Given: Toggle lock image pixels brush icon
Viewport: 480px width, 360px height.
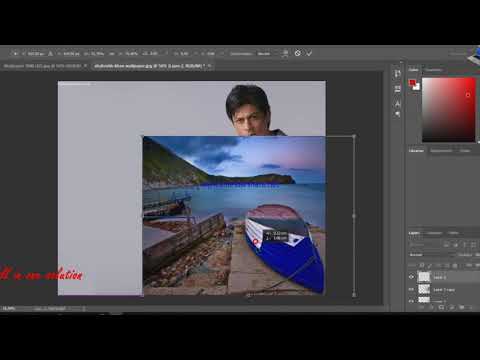Looking at the screenshot, I should pyautogui.click(x=430, y=266).
